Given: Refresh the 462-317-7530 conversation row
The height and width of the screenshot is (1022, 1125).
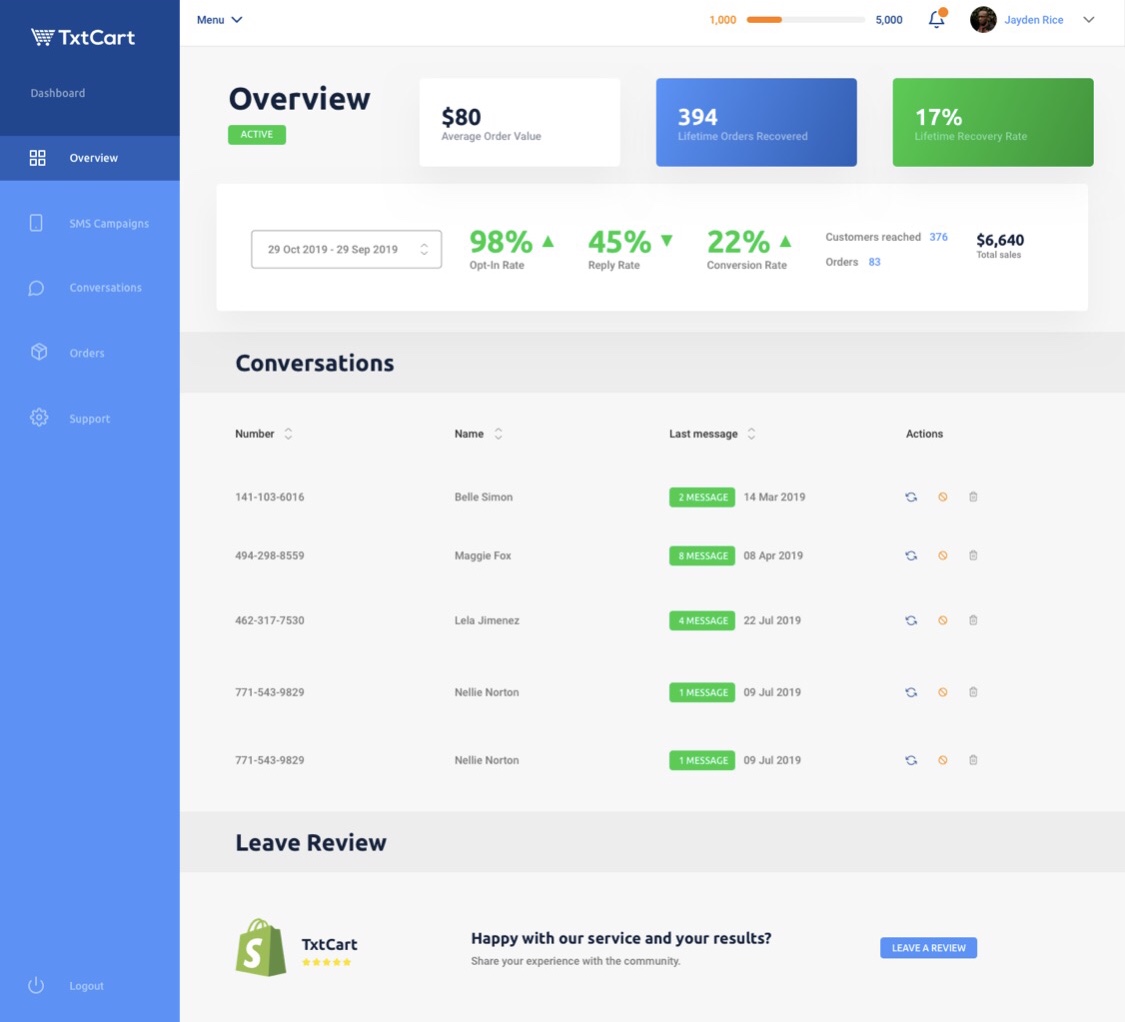Looking at the screenshot, I should [x=910, y=620].
